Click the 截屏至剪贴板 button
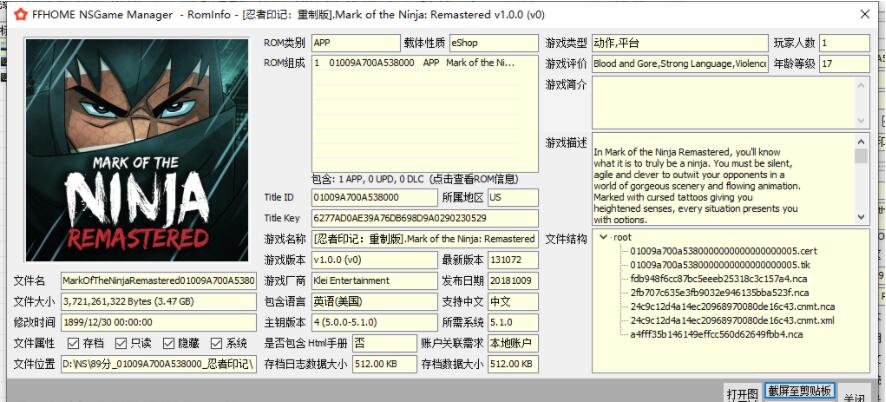886x402 pixels. (799, 391)
